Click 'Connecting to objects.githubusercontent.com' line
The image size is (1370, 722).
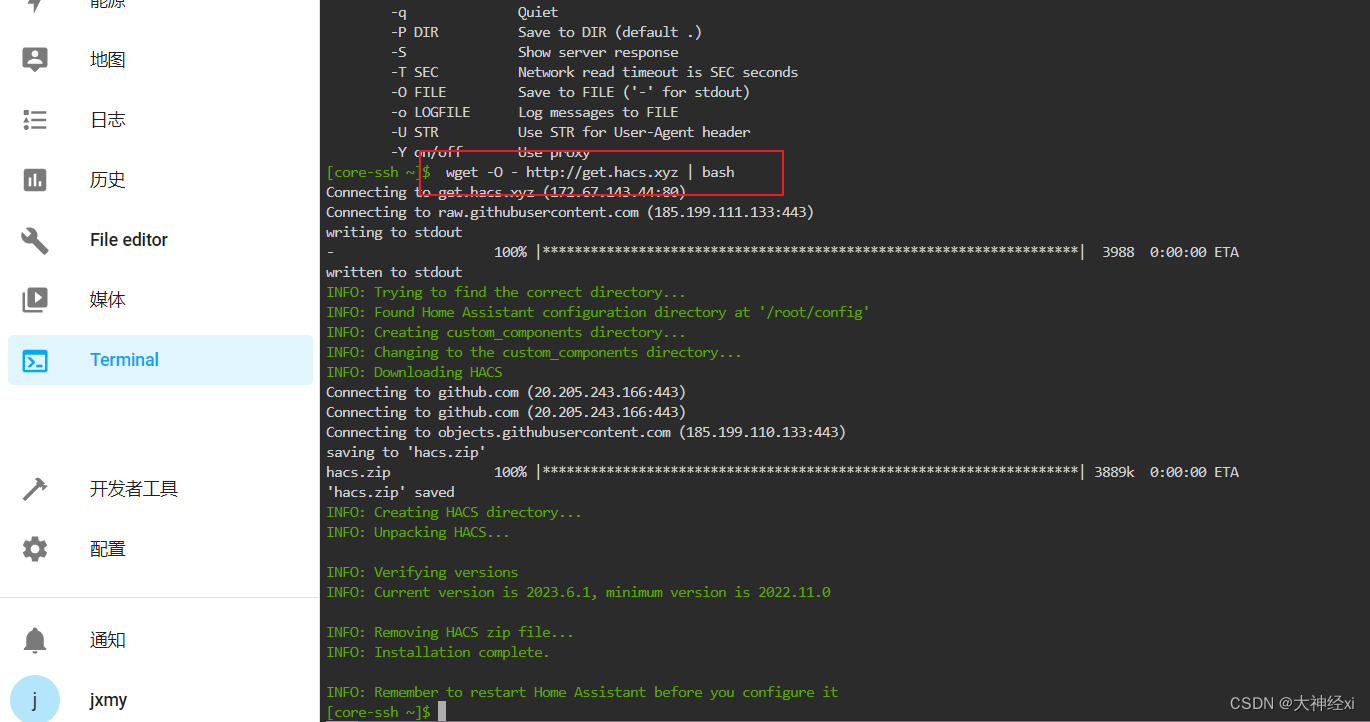pos(586,432)
